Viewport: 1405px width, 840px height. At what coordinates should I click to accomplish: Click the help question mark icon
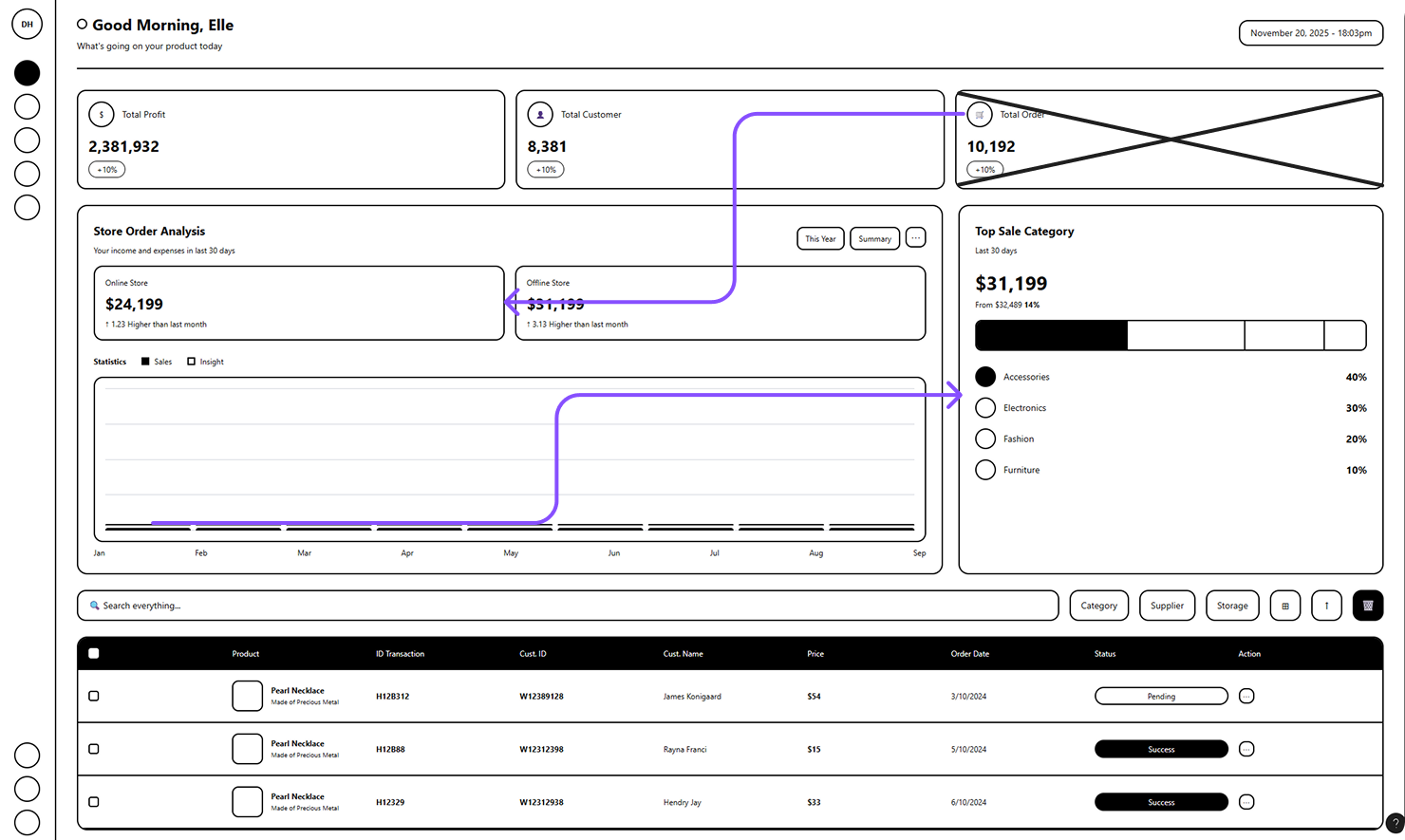tap(1394, 823)
